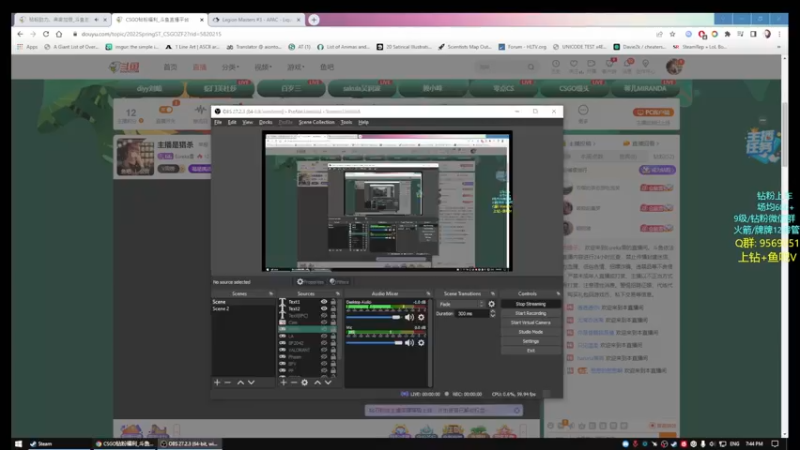Open the OBS Tools menu
The height and width of the screenshot is (450, 800).
(x=346, y=122)
